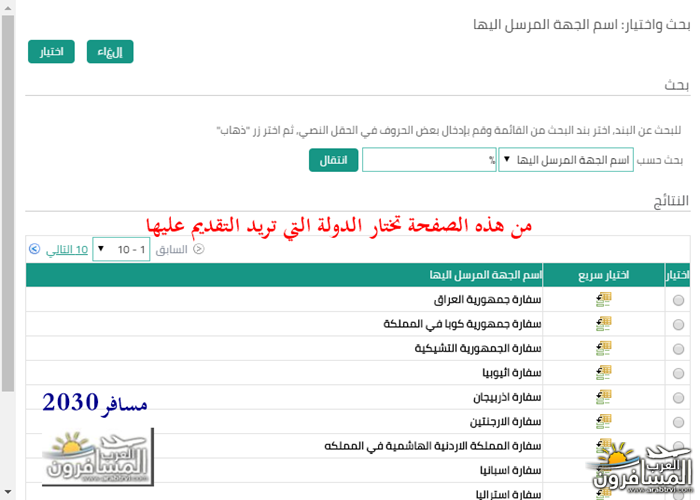
Task: Click the السابق previous link
Action: [171, 250]
